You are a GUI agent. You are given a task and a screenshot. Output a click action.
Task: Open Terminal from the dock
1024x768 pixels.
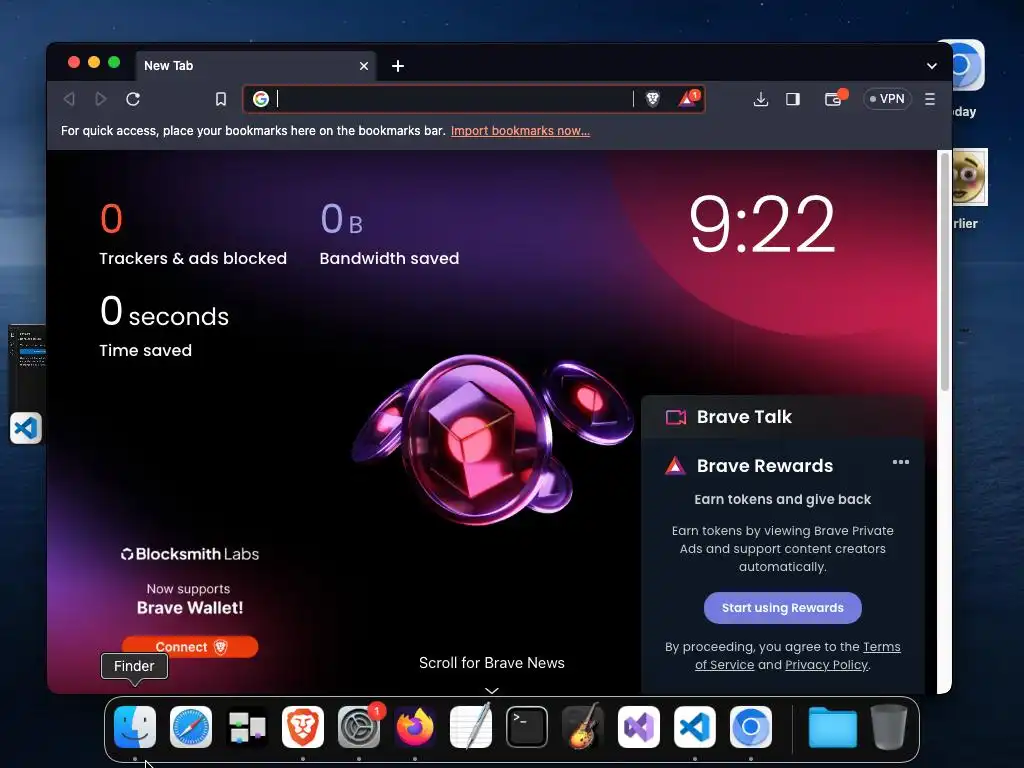[527, 727]
